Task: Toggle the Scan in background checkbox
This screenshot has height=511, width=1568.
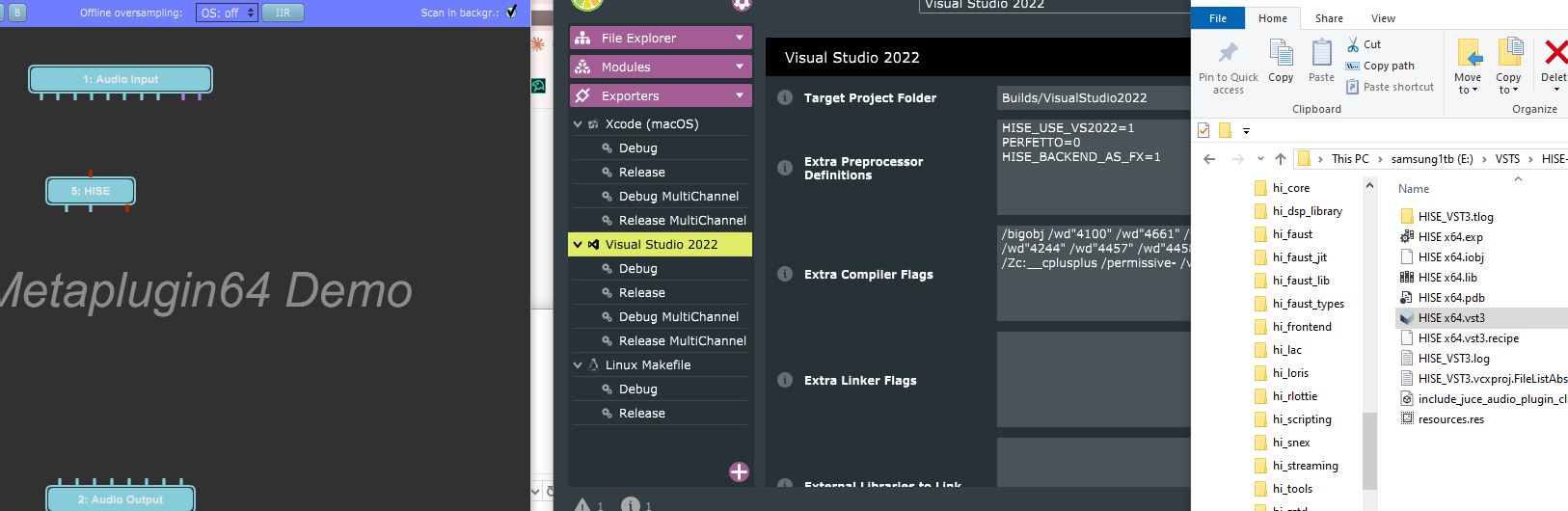Action: coord(511,12)
